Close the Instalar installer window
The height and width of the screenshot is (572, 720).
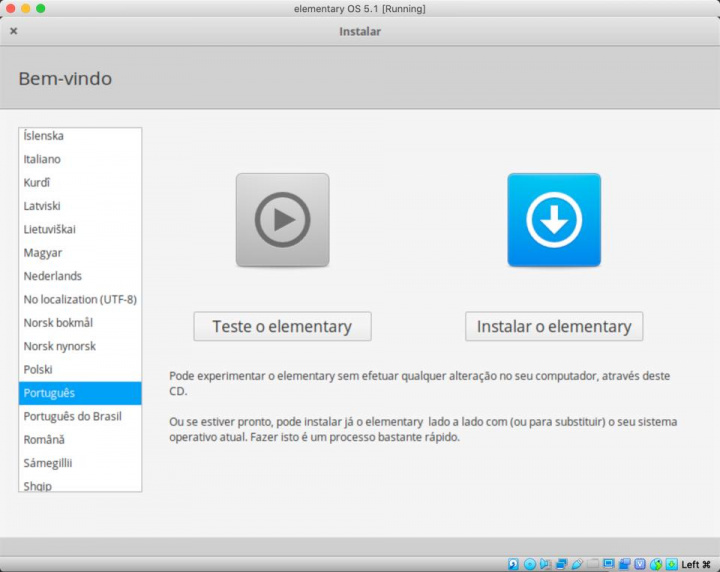tap(13, 31)
